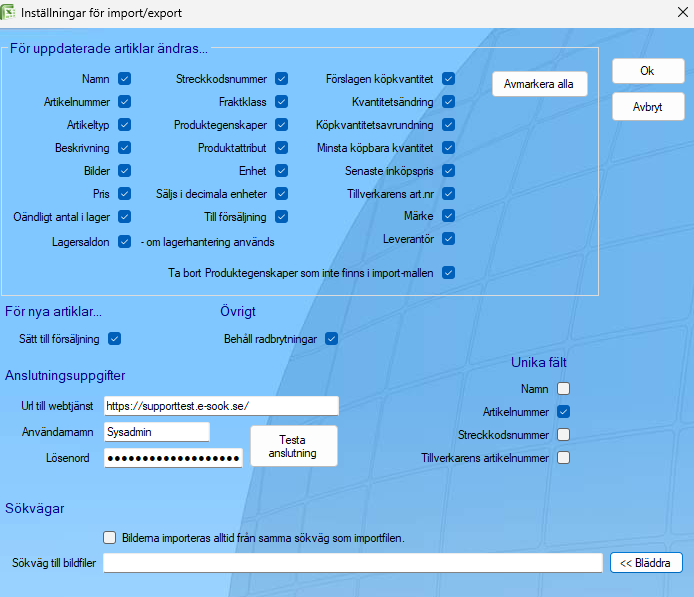Viewport: 694px width, 597px height.
Task: Uncheck 'Sätt till försäljning' for new articles
Action: point(115,339)
